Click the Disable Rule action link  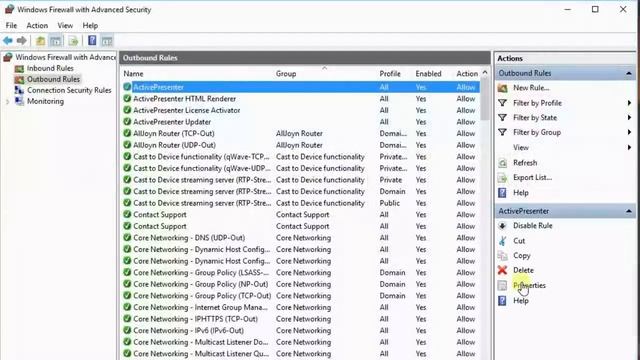(x=533, y=226)
